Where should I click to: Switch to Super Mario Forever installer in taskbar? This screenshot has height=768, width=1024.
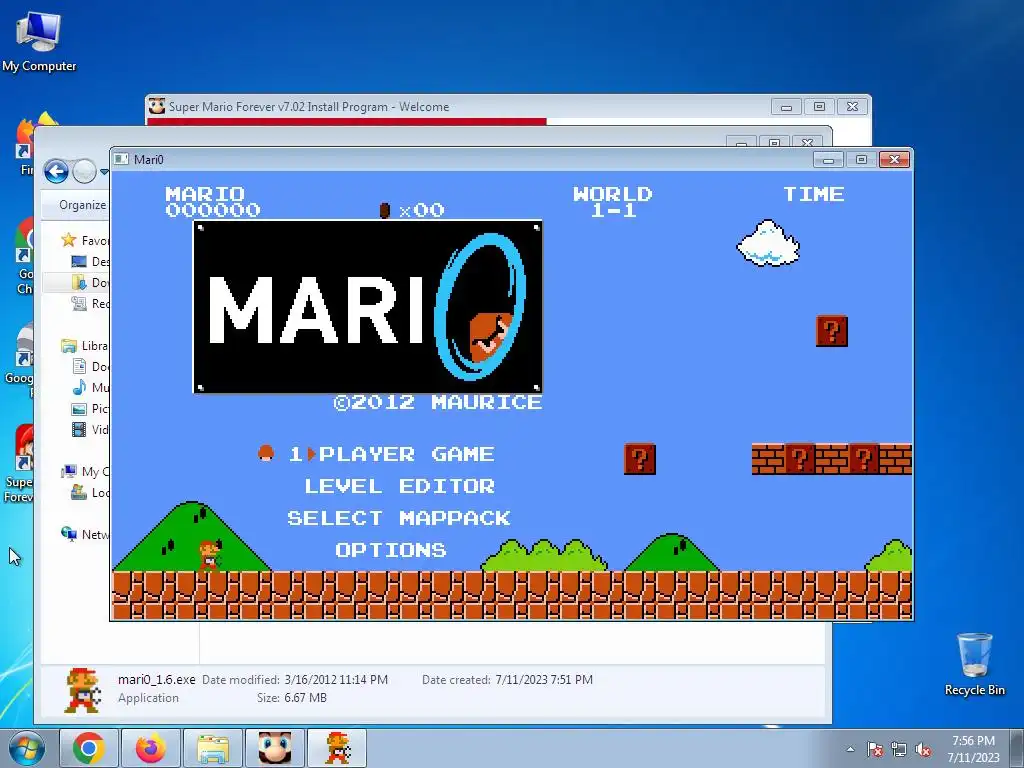coord(275,748)
